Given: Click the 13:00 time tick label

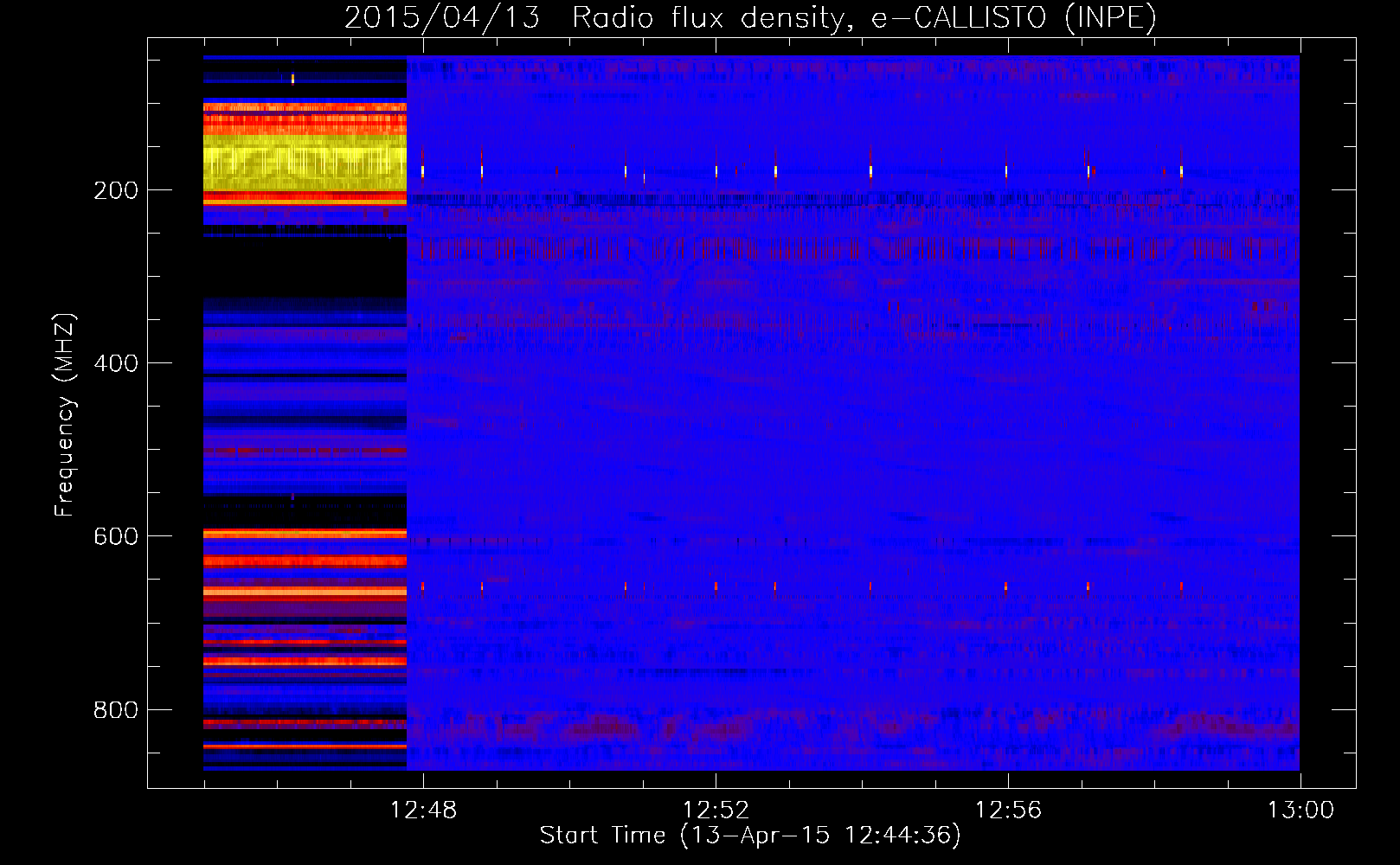Looking at the screenshot, I should click(x=1300, y=811).
